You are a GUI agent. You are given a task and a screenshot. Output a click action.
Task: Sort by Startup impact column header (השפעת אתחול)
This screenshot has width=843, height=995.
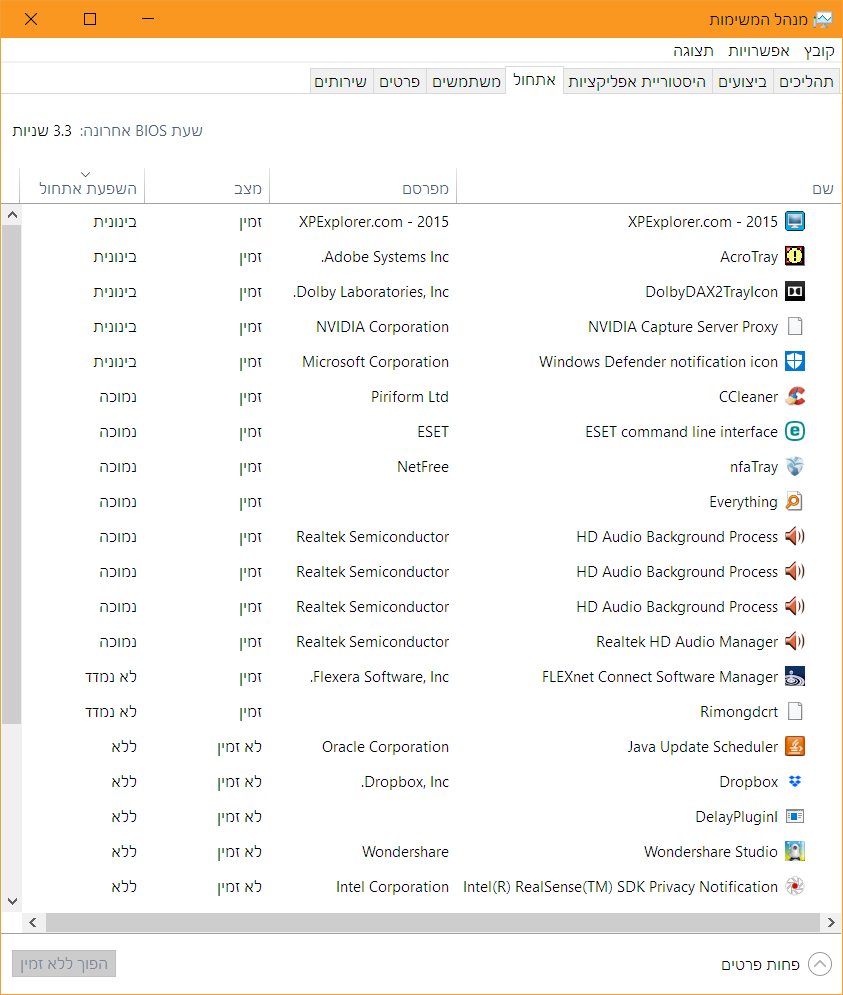[82, 187]
